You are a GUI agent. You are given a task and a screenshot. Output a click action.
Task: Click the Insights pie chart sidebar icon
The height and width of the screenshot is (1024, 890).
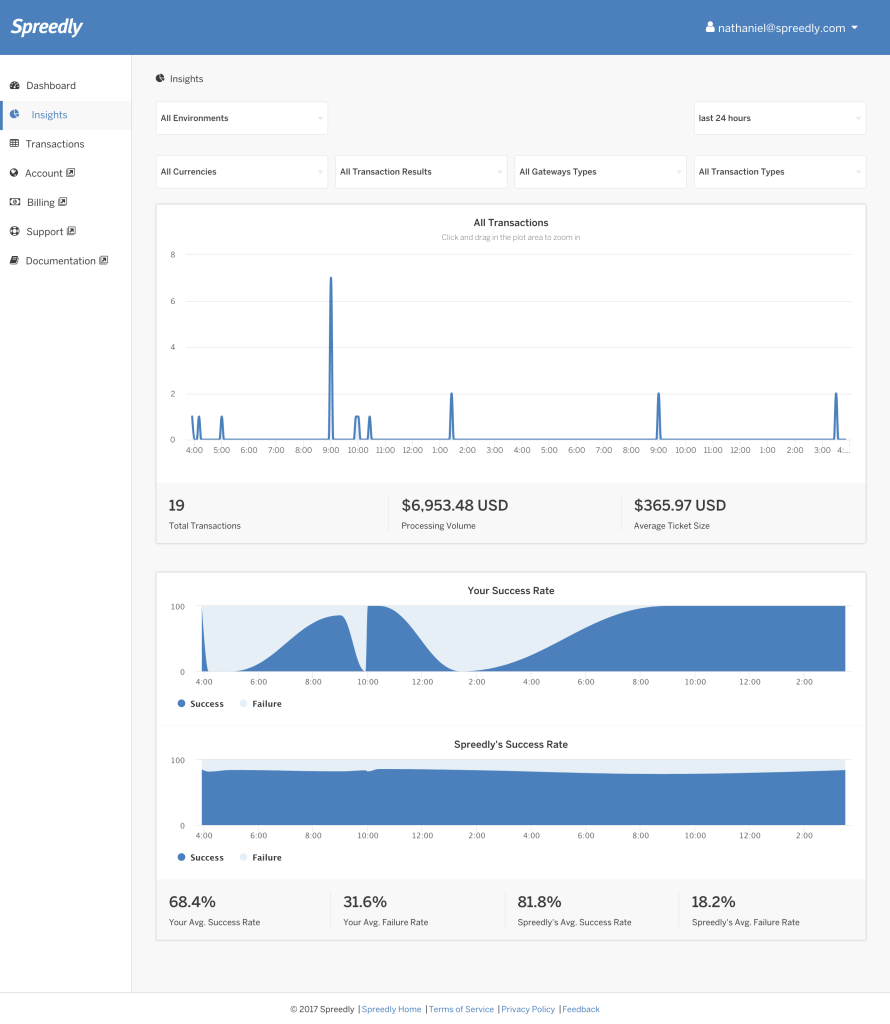(x=15, y=115)
